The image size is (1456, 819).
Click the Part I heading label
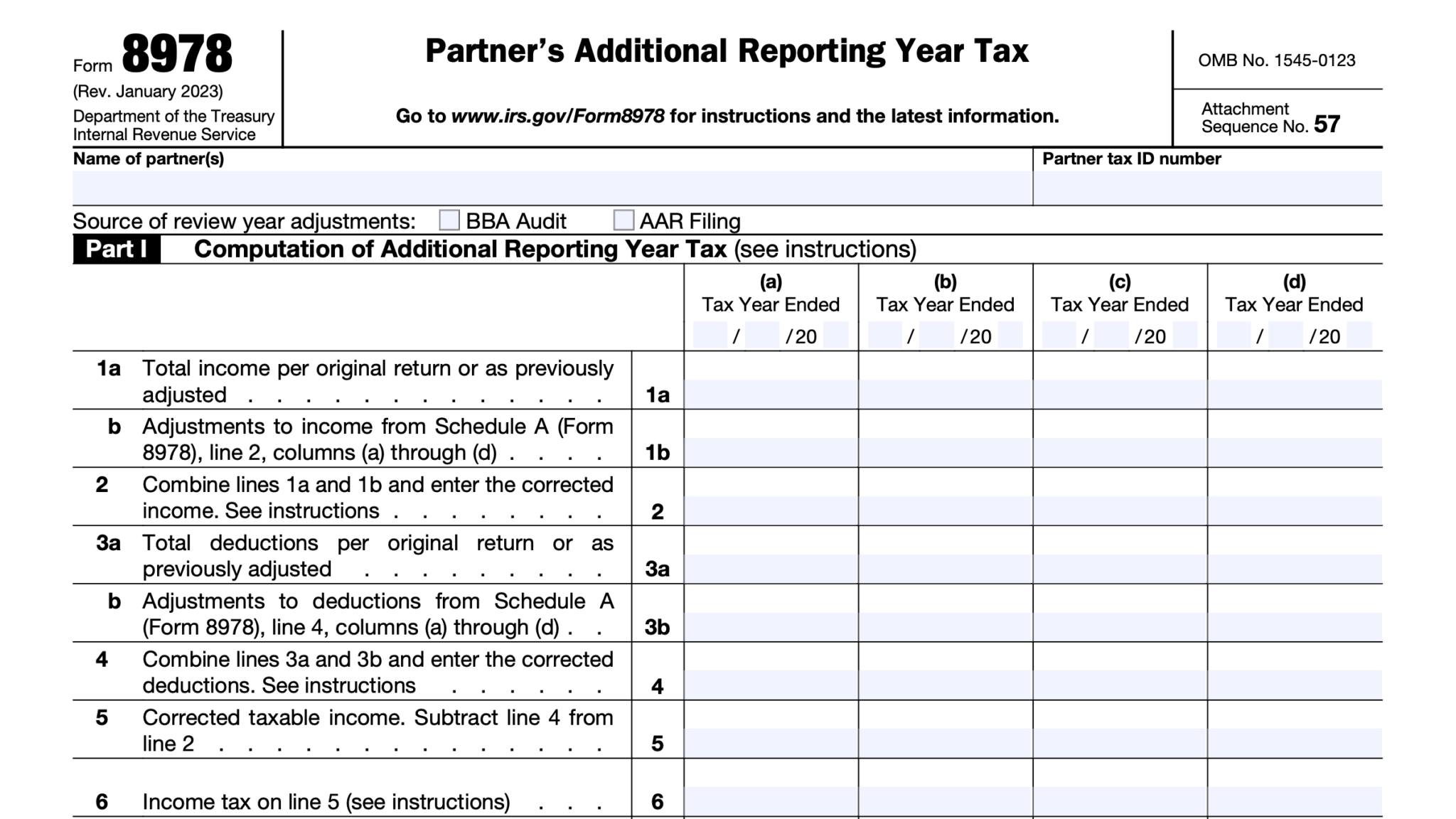coord(117,249)
